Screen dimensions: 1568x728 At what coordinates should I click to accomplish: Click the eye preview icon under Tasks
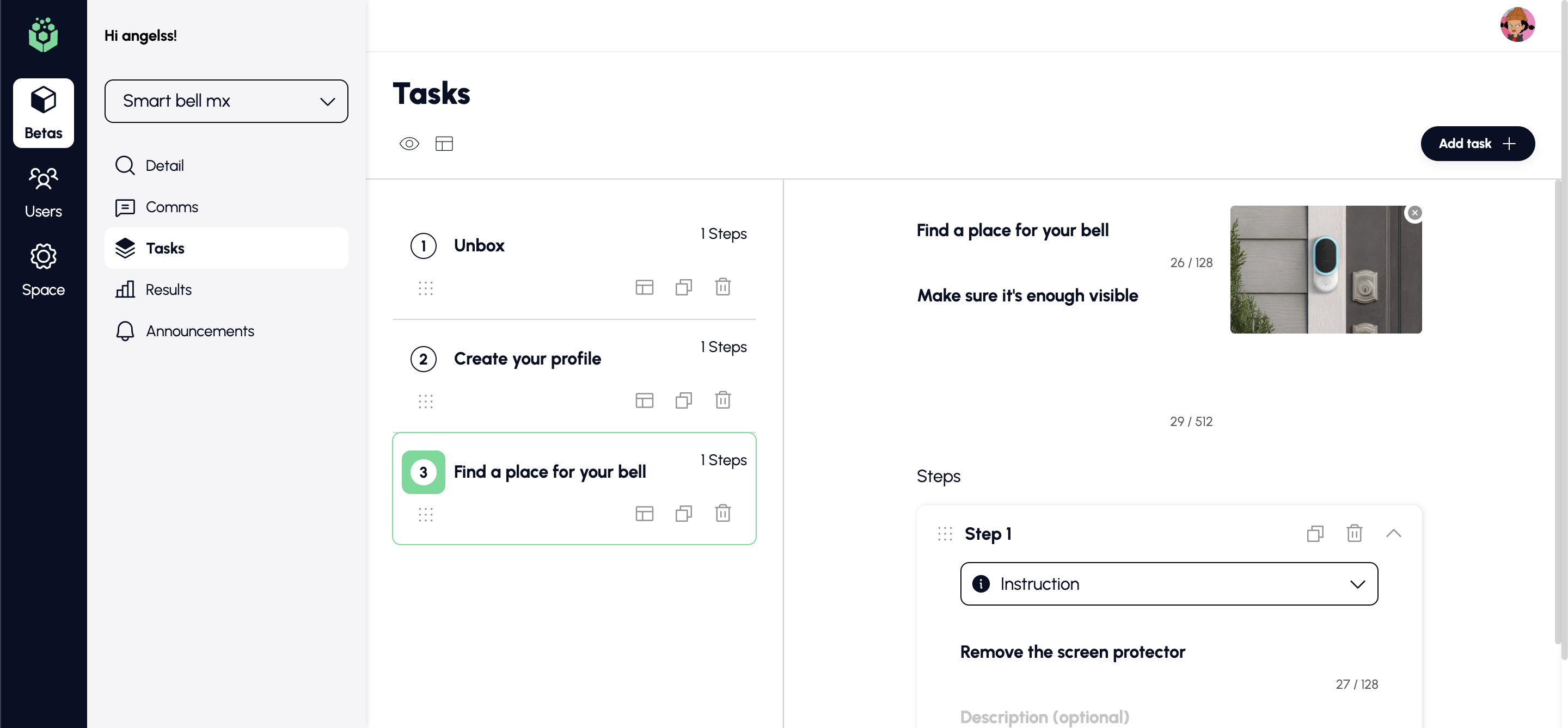(409, 144)
